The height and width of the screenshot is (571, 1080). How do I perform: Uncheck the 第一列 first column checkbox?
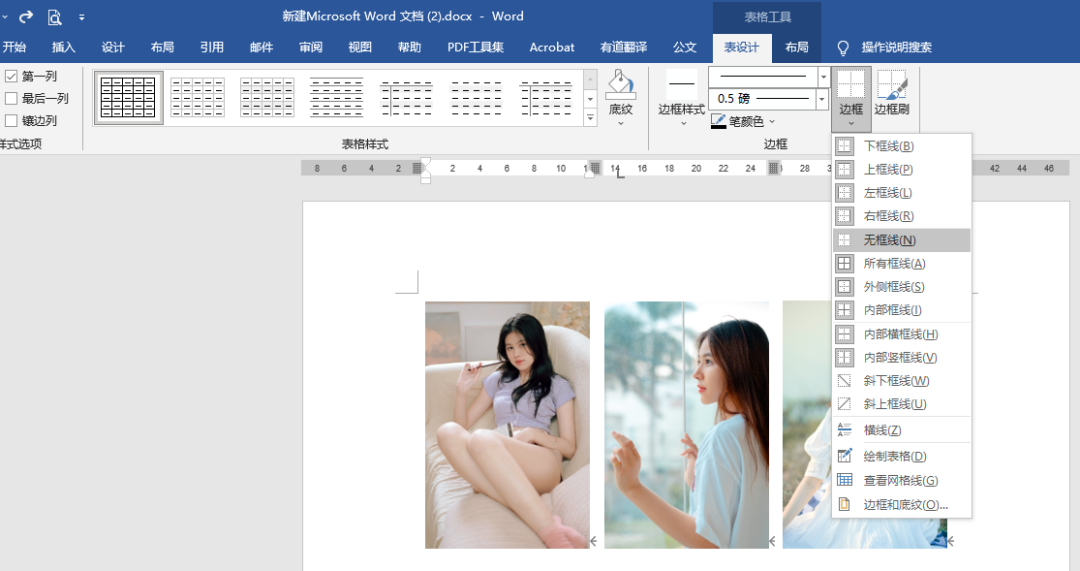pos(11,76)
